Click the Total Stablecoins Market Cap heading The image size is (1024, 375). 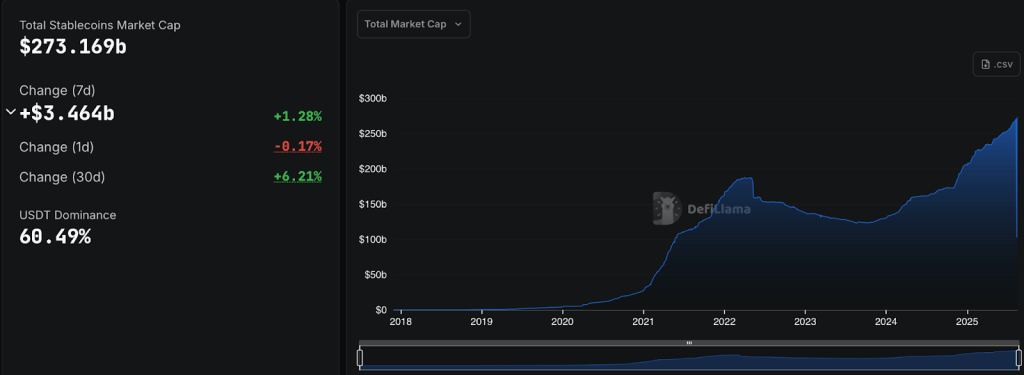pyautogui.click(x=100, y=25)
